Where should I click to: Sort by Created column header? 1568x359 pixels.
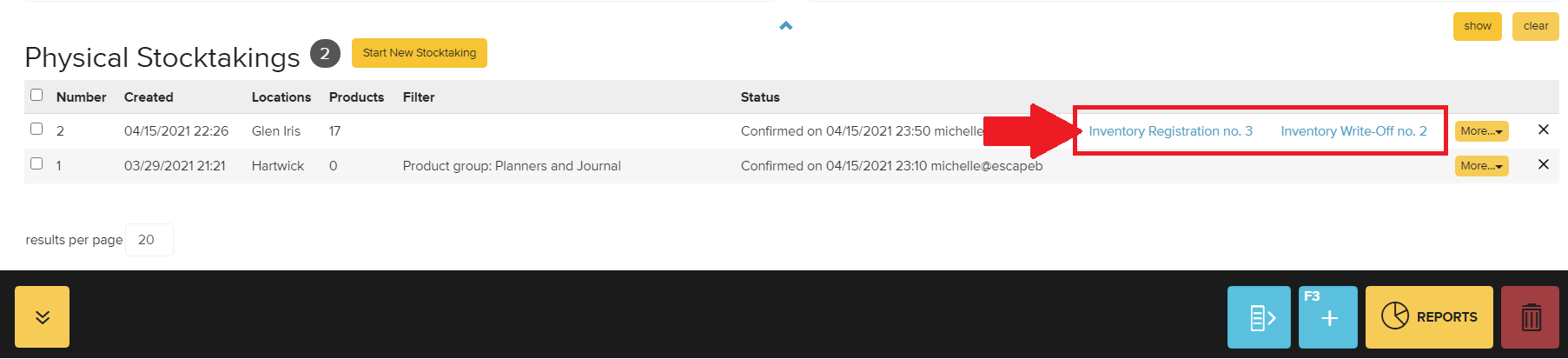pyautogui.click(x=149, y=97)
